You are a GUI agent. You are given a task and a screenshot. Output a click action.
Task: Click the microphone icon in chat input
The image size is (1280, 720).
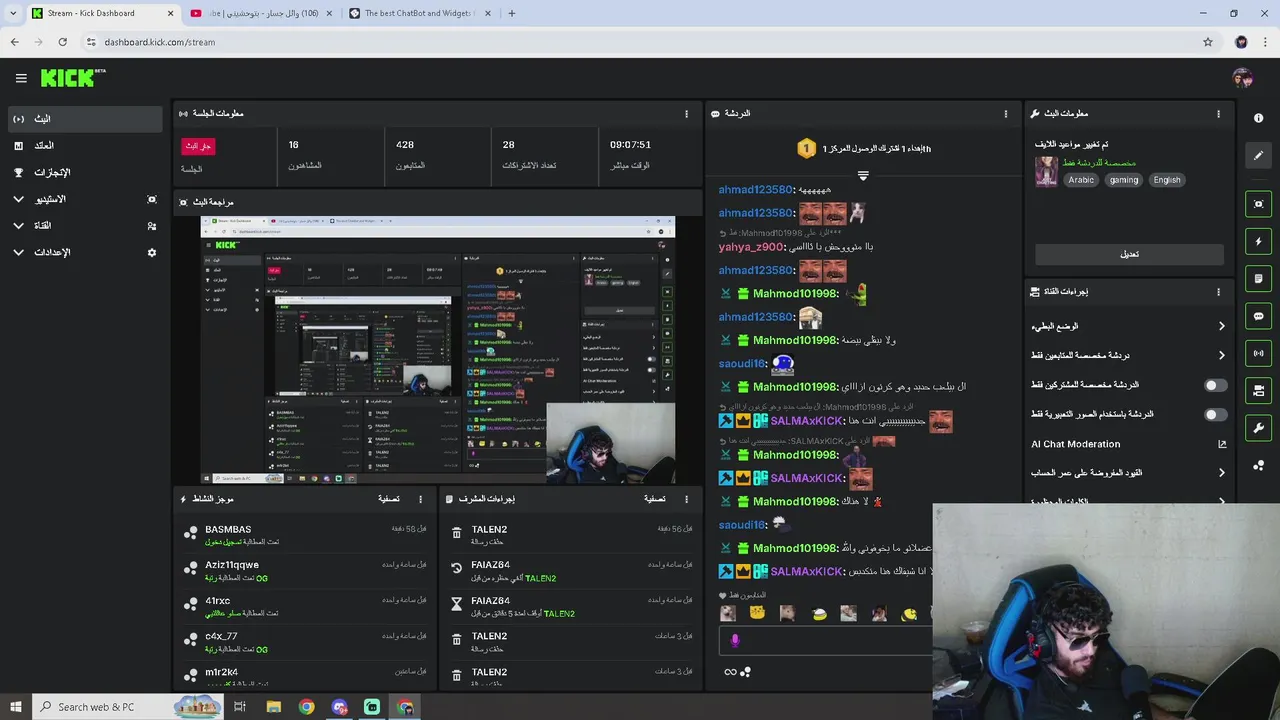735,640
